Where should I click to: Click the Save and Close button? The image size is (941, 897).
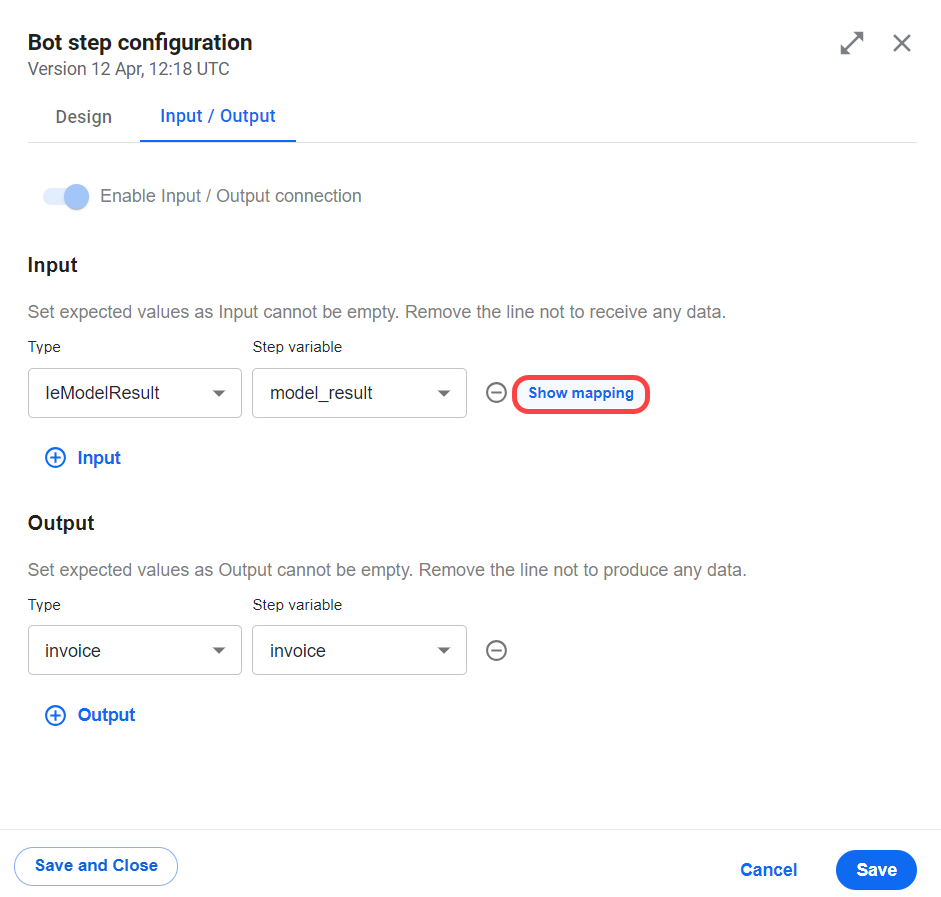96,866
